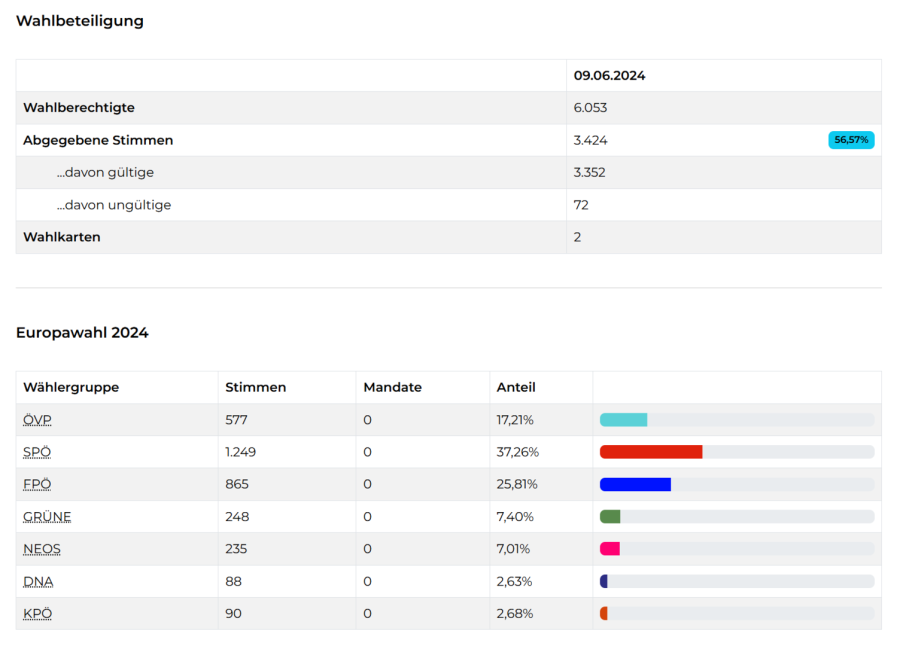Select the blue FPÖ share bar
This screenshot has height=646, width=900.
(x=635, y=484)
